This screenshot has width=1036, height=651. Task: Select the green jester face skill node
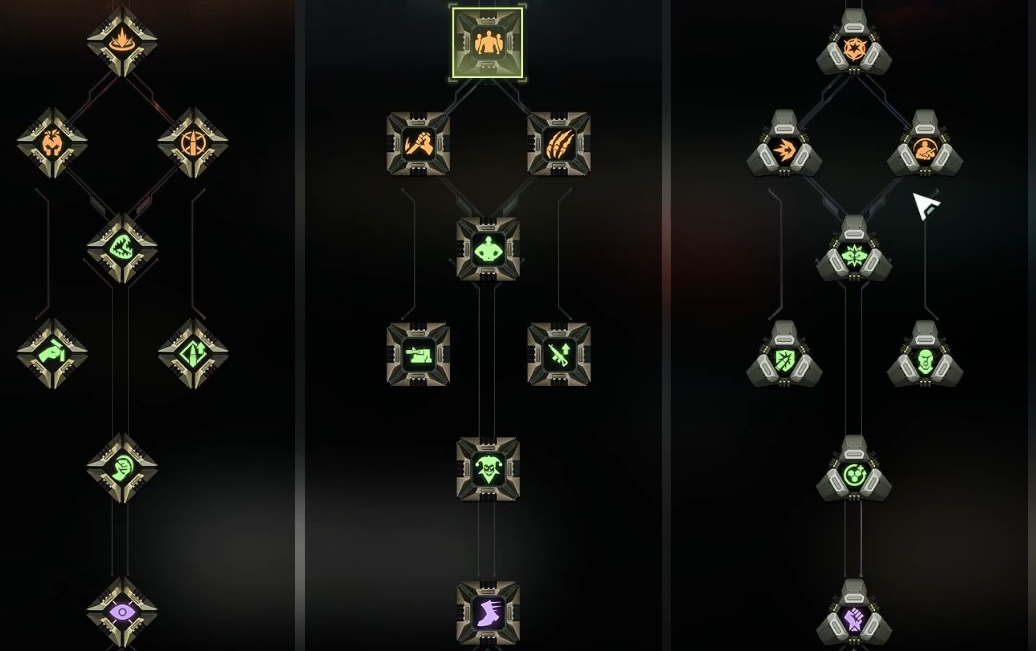click(488, 469)
